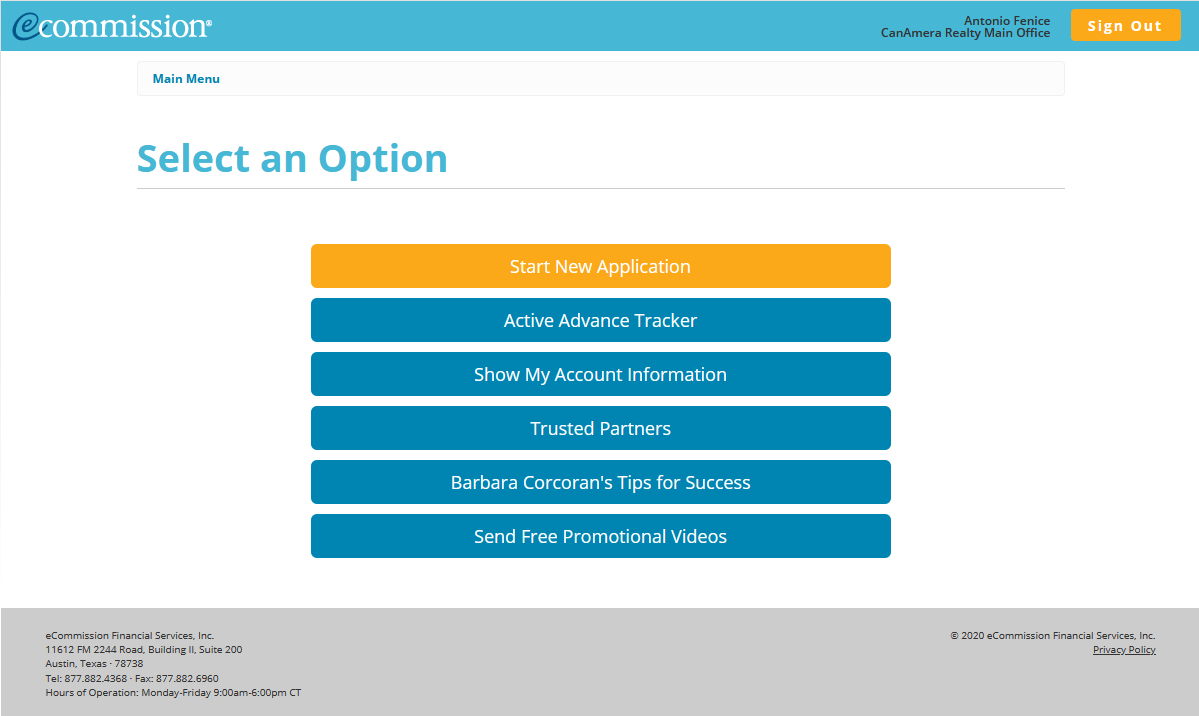Screen dimensions: 1199x716
Task: Select Start New Application
Action: click(x=600, y=266)
